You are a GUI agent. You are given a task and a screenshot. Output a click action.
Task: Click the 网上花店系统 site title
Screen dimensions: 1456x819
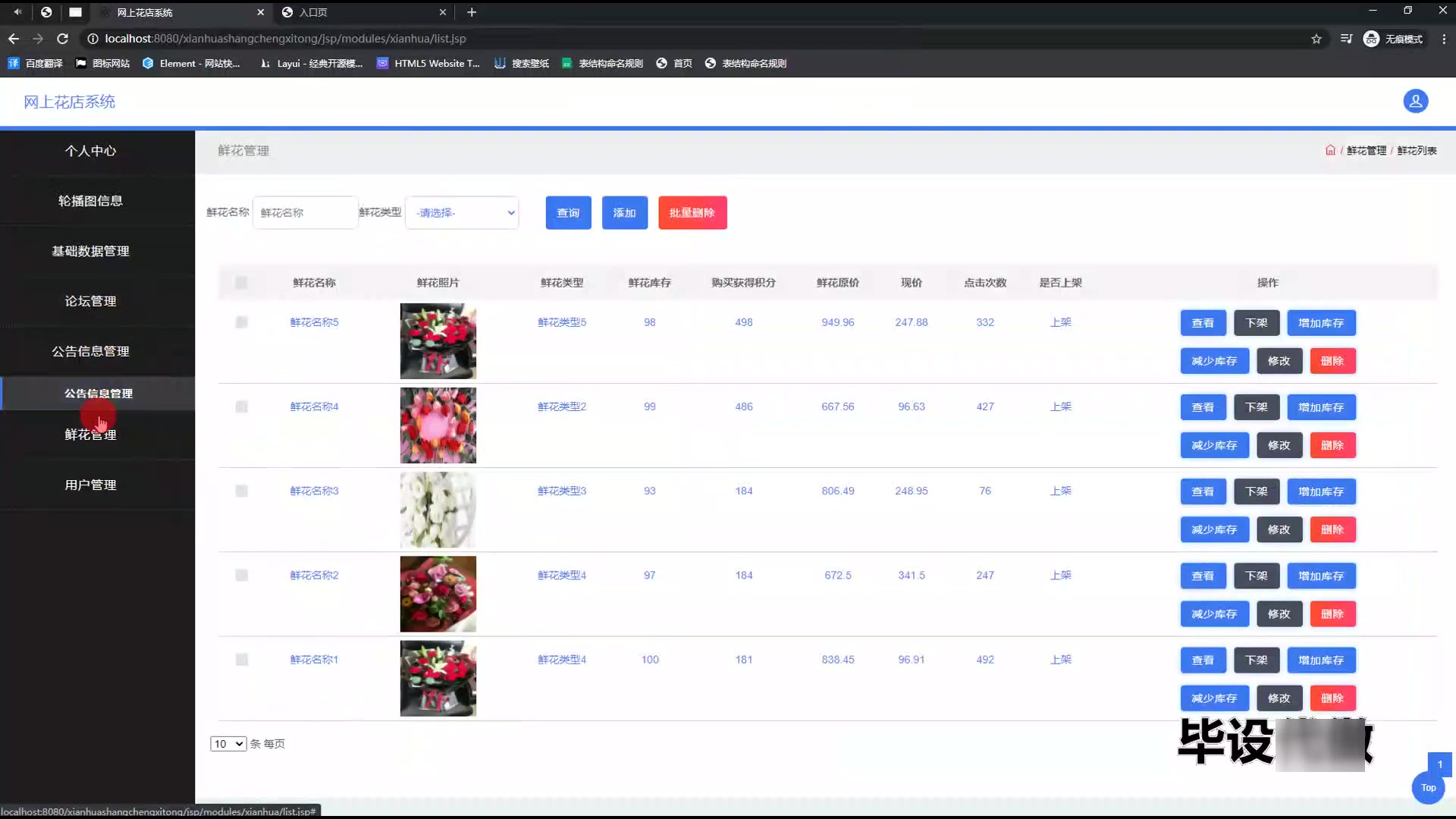pyautogui.click(x=69, y=102)
